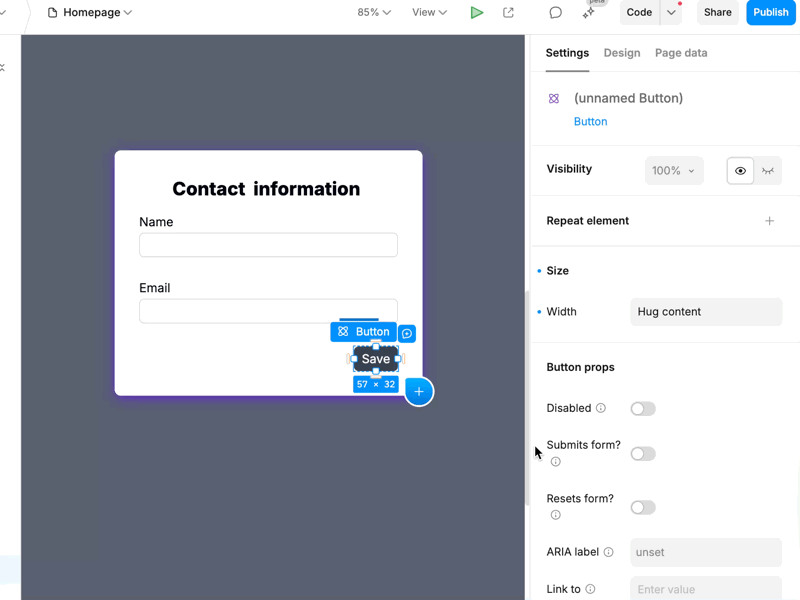Viewport: 800px width, 600px height.
Task: Expand the View dropdown menu
Action: click(x=429, y=13)
